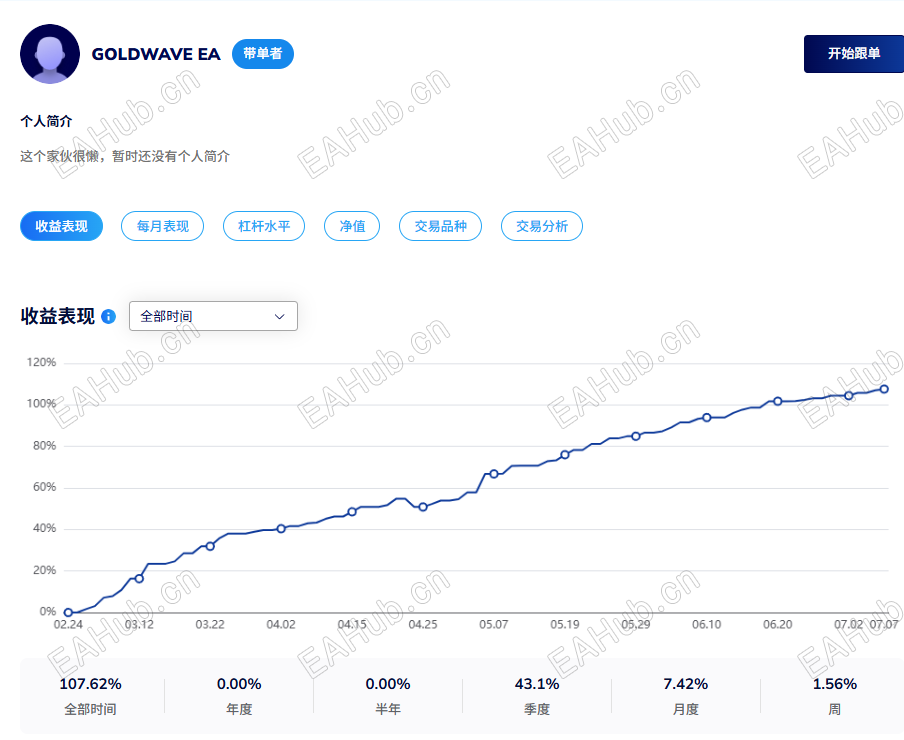Open the 交易分析 tab
Image resolution: width=904 pixels, height=740 pixels.
(542, 226)
